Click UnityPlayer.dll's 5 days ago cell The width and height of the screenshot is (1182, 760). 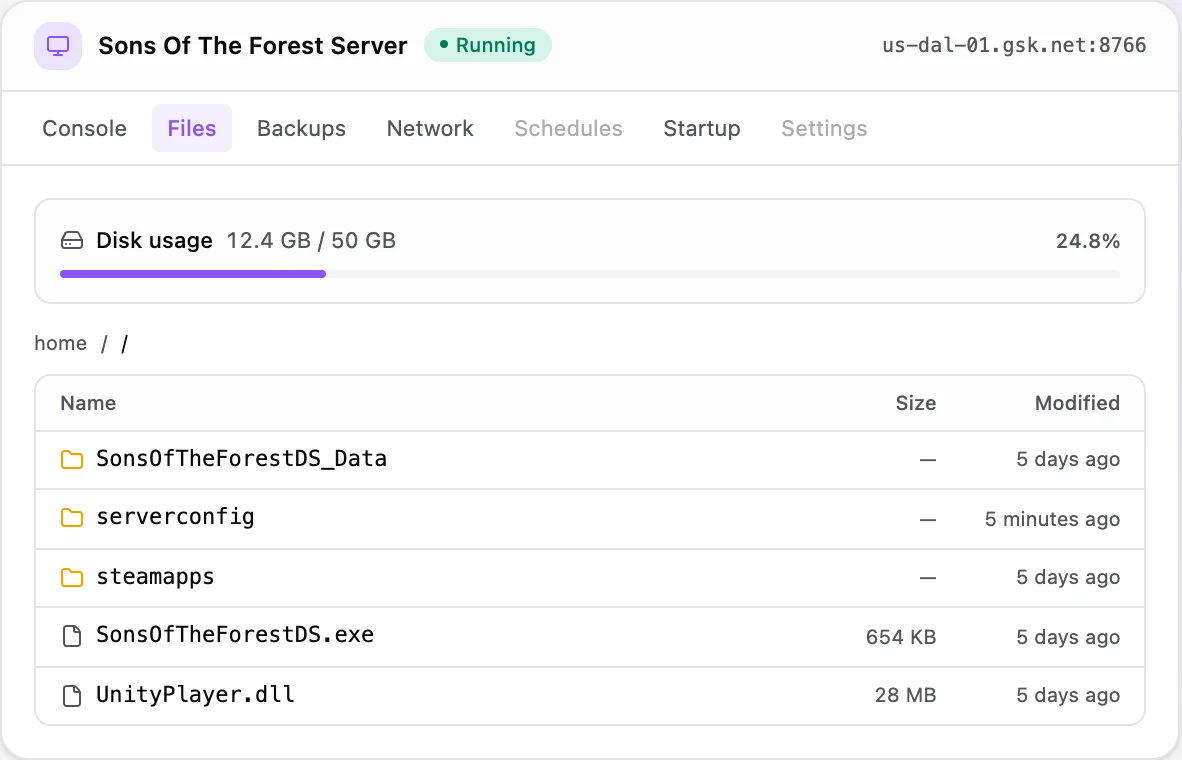click(1068, 695)
